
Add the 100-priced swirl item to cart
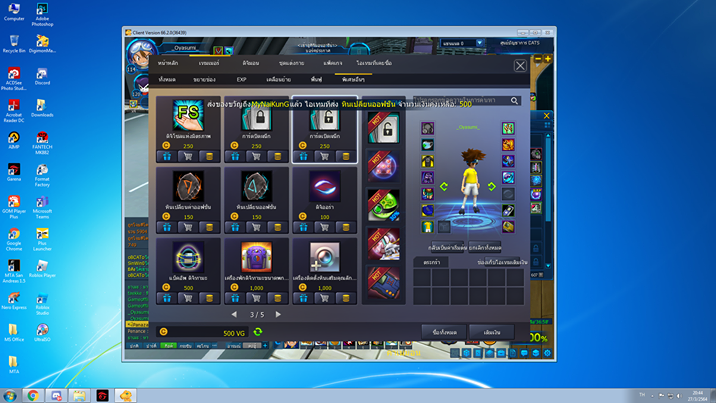[x=324, y=227]
